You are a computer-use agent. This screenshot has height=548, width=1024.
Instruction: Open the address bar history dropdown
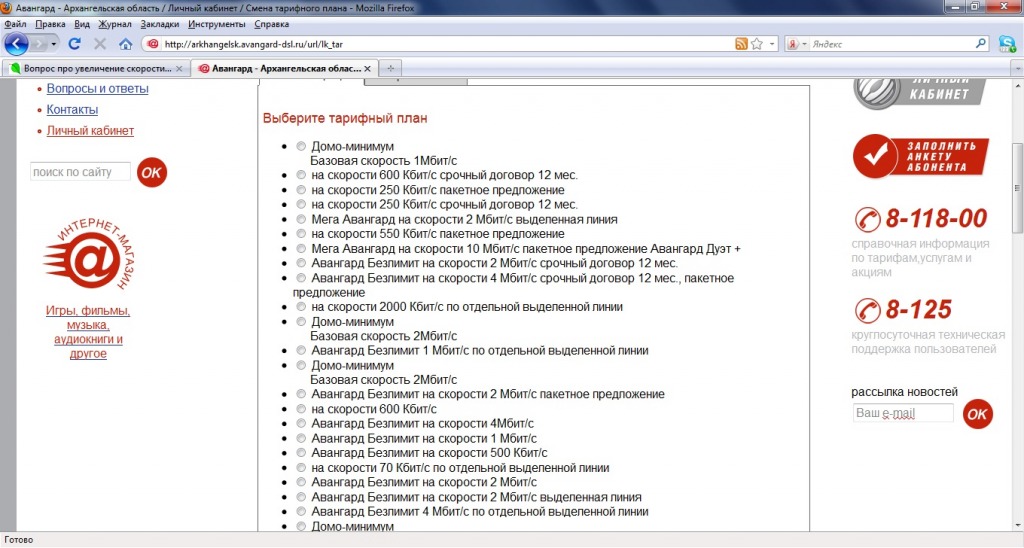point(773,44)
